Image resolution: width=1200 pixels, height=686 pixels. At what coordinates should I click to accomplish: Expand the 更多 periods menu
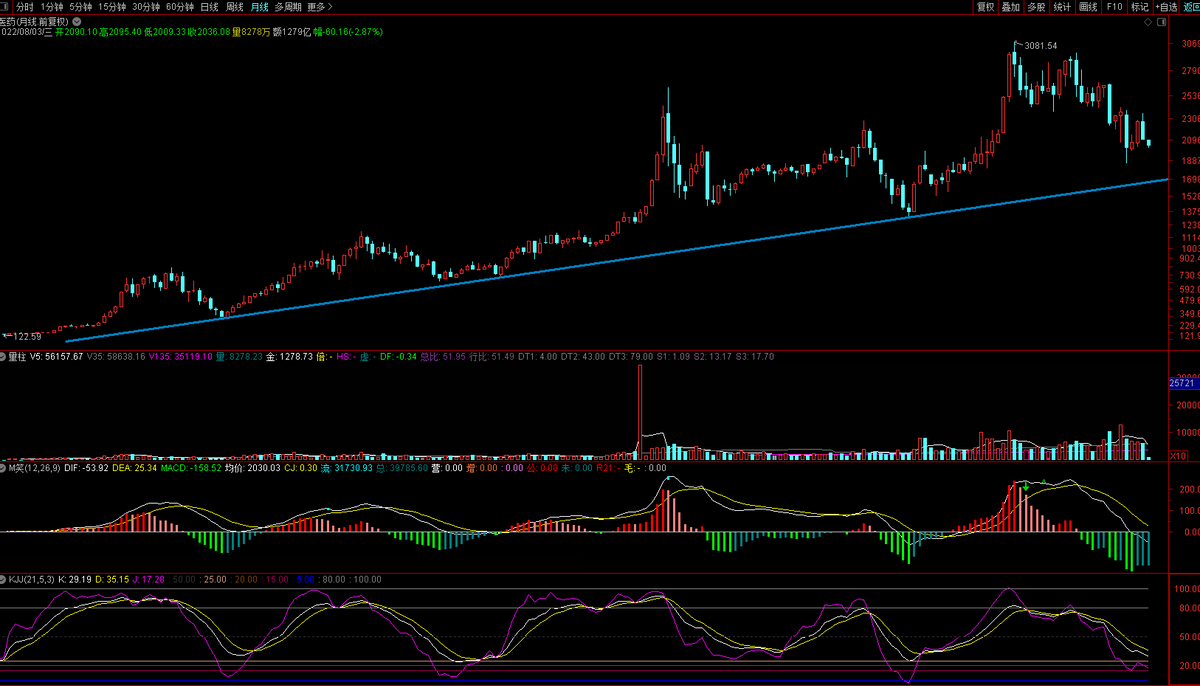(x=320, y=7)
